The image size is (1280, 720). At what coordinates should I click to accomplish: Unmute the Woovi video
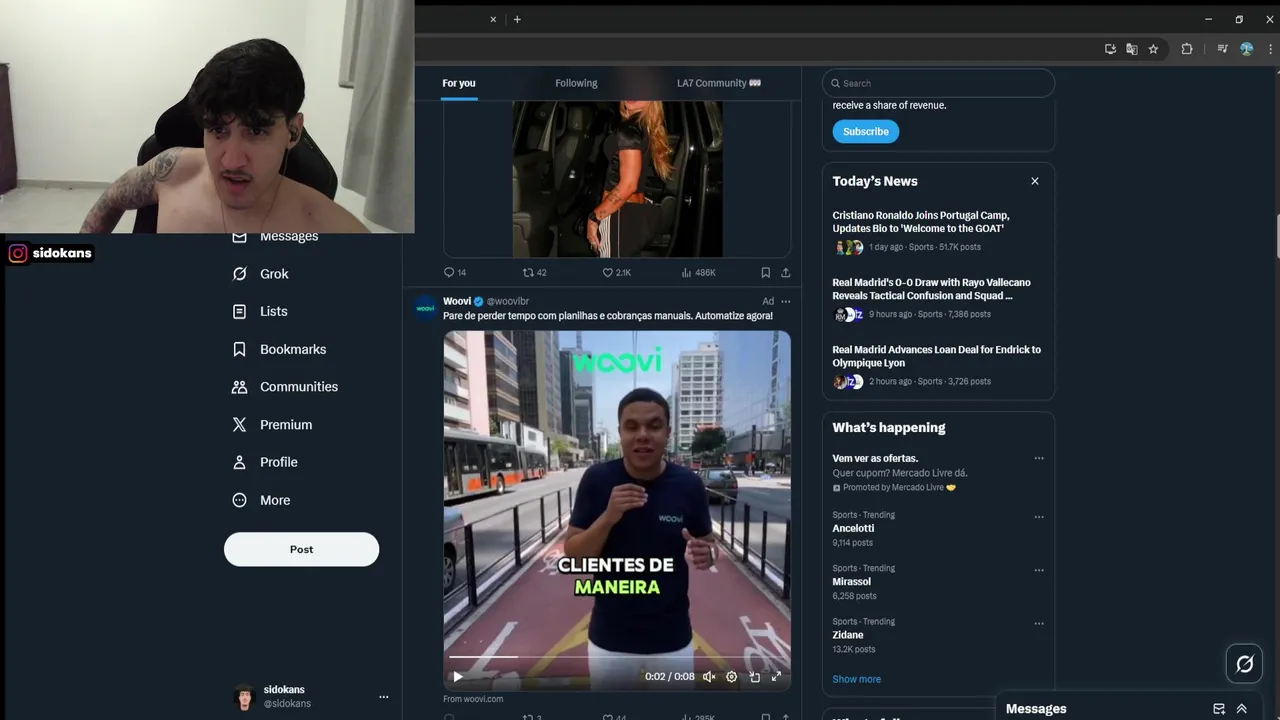(709, 677)
